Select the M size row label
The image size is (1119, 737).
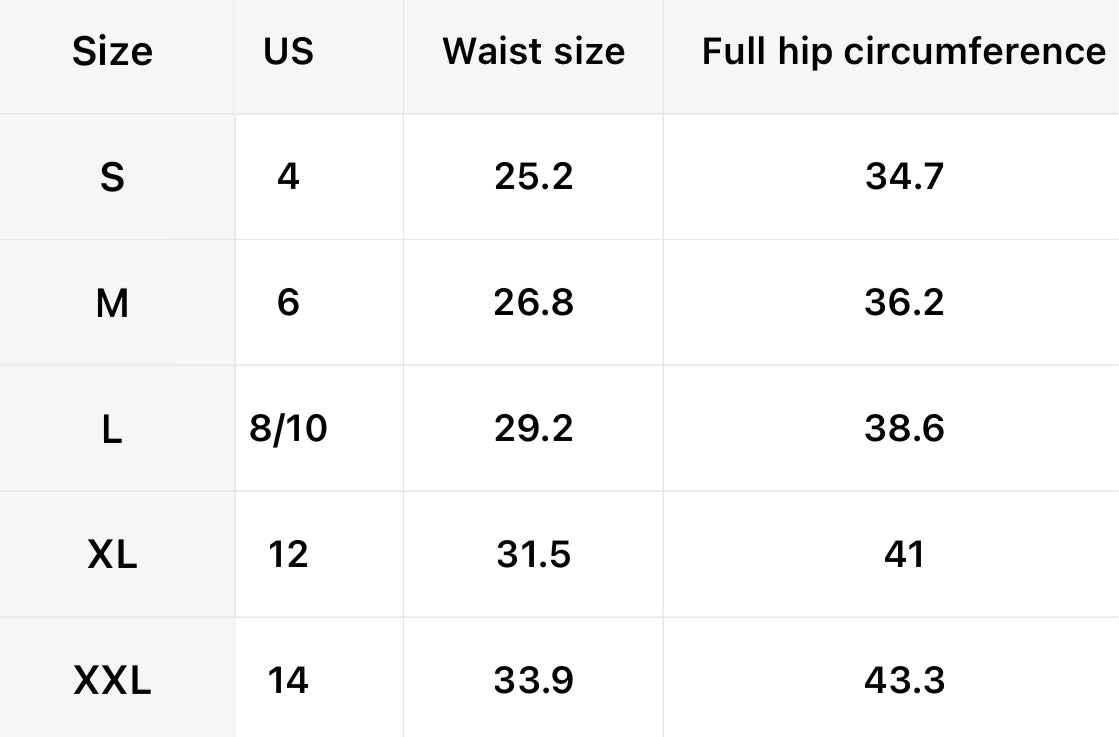click(112, 303)
